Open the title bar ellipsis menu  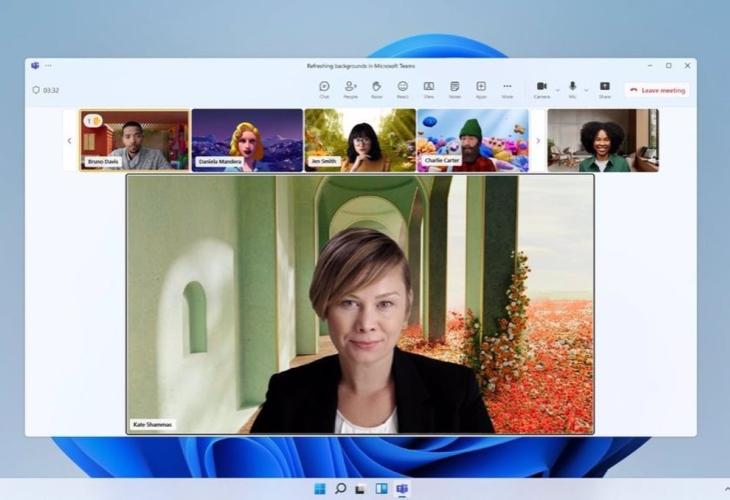pyautogui.click(x=48, y=65)
